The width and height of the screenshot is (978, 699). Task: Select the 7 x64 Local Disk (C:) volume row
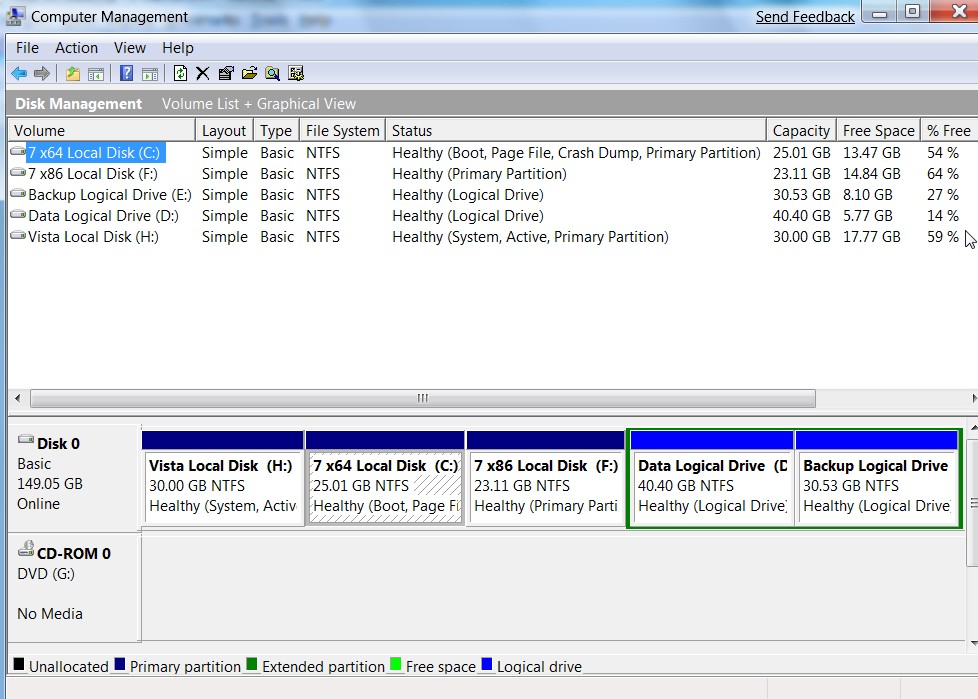click(493, 153)
